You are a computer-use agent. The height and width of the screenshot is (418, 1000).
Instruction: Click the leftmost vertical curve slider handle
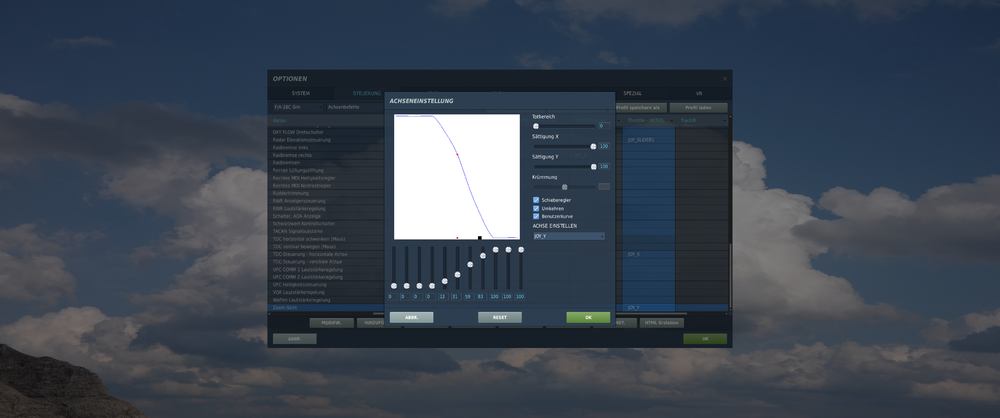[393, 286]
